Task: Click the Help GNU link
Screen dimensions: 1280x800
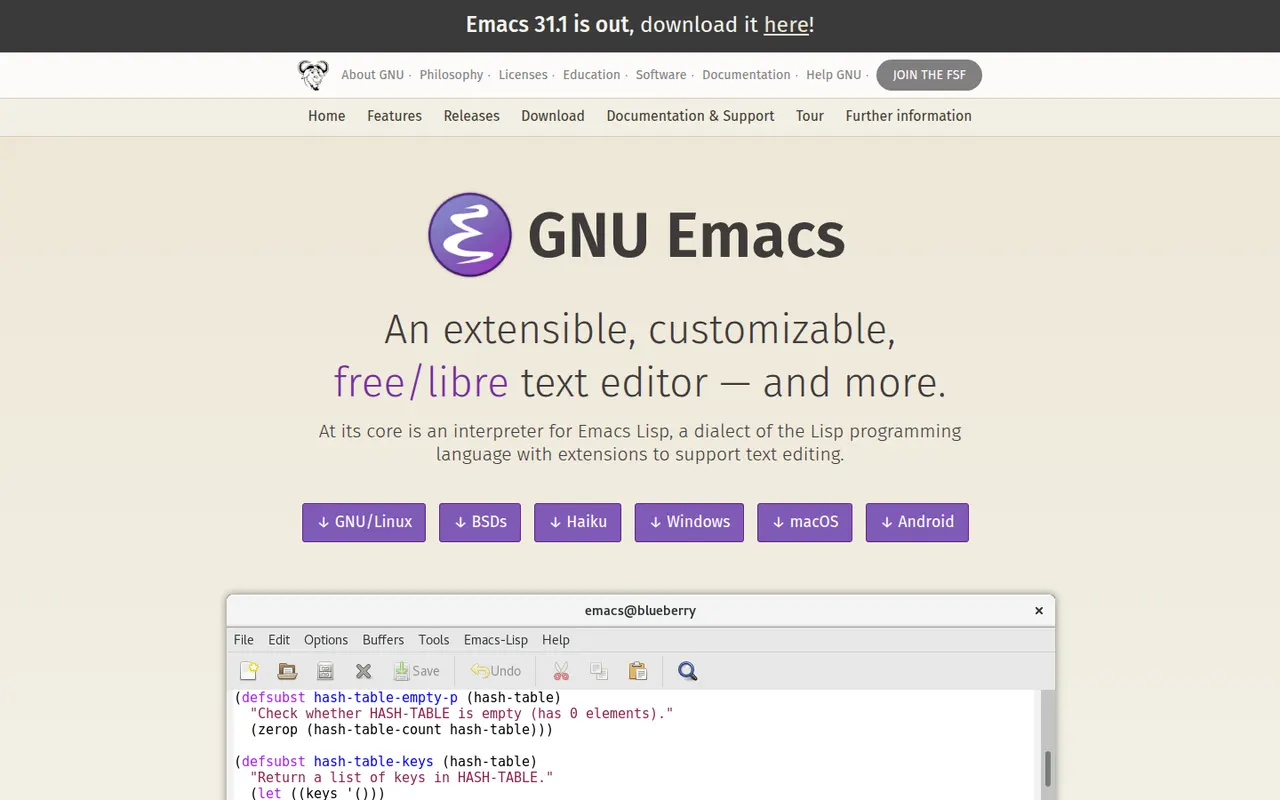Action: pyautogui.click(x=834, y=75)
